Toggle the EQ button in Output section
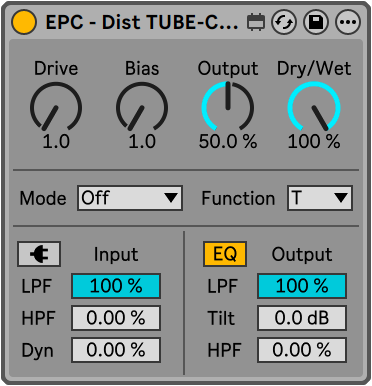372x386 pixels. coord(225,254)
